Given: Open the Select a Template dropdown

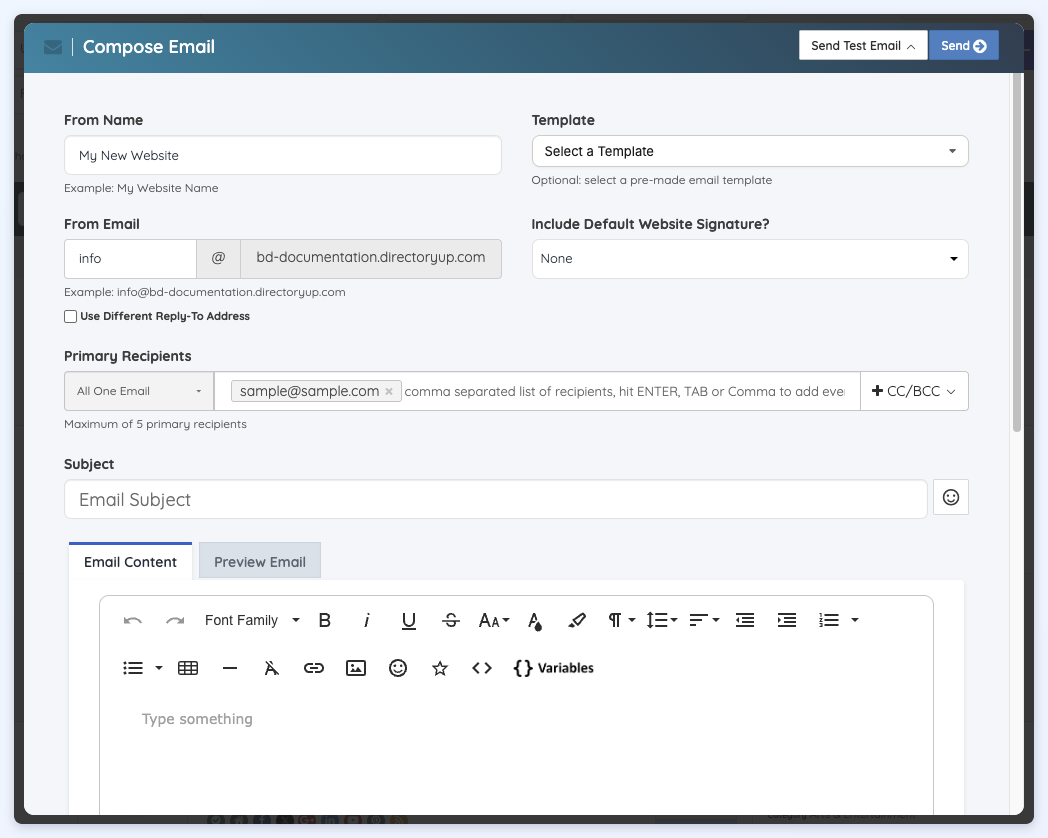Looking at the screenshot, I should (750, 152).
